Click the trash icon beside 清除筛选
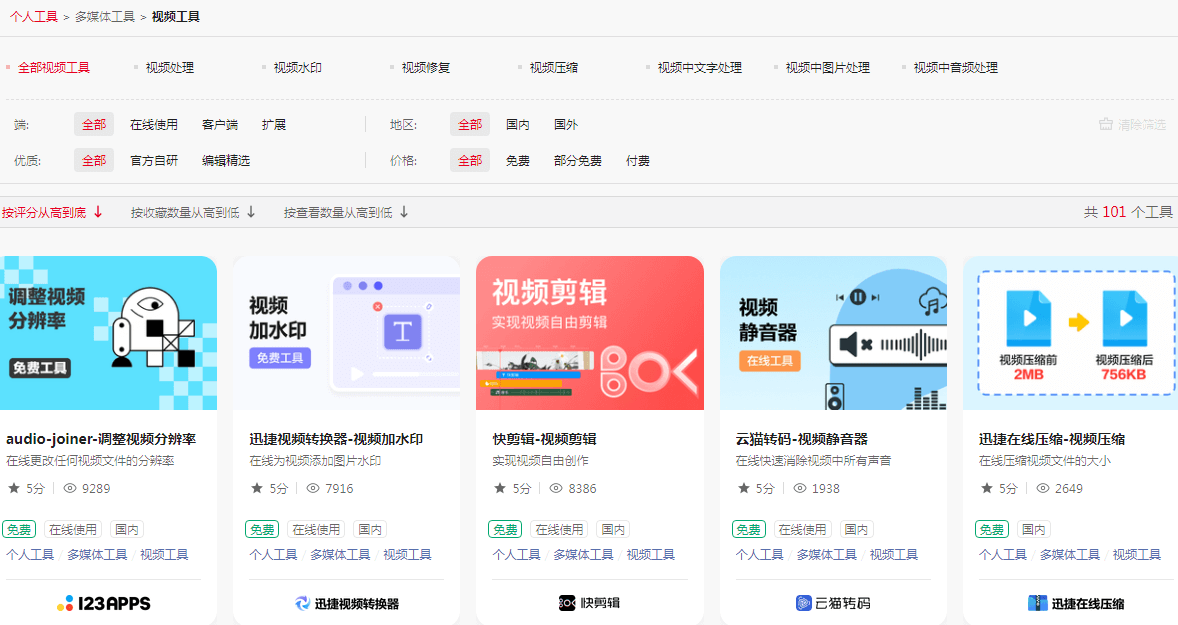 (1104, 124)
